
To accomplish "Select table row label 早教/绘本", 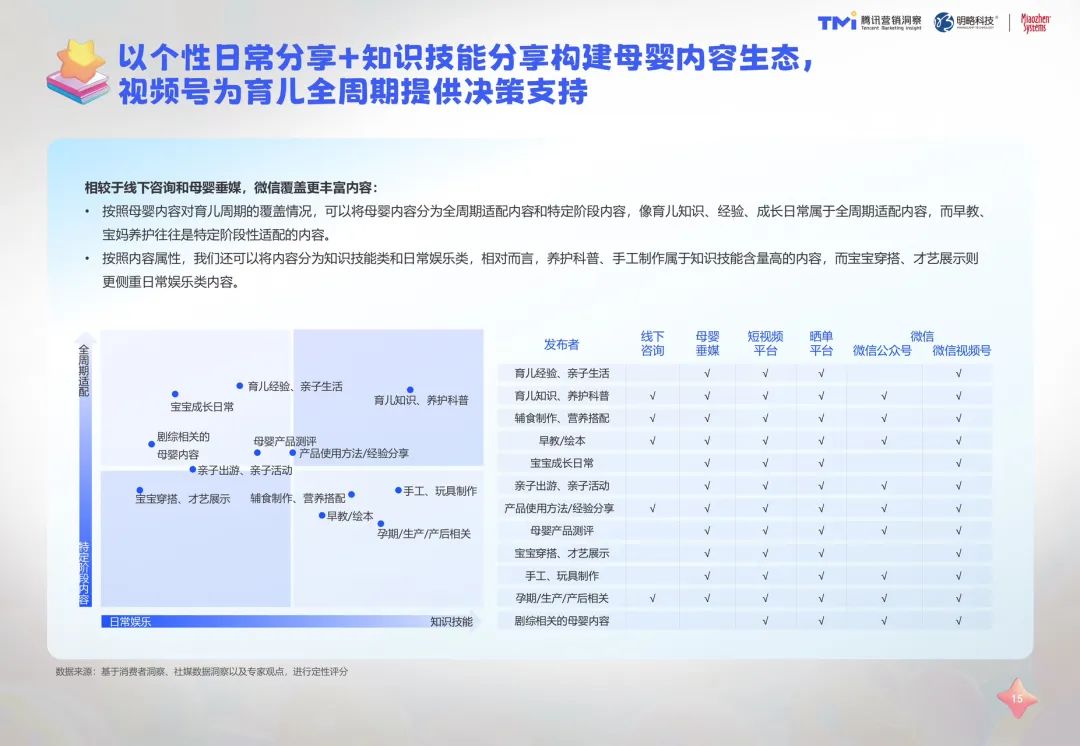I will (x=561, y=441).
